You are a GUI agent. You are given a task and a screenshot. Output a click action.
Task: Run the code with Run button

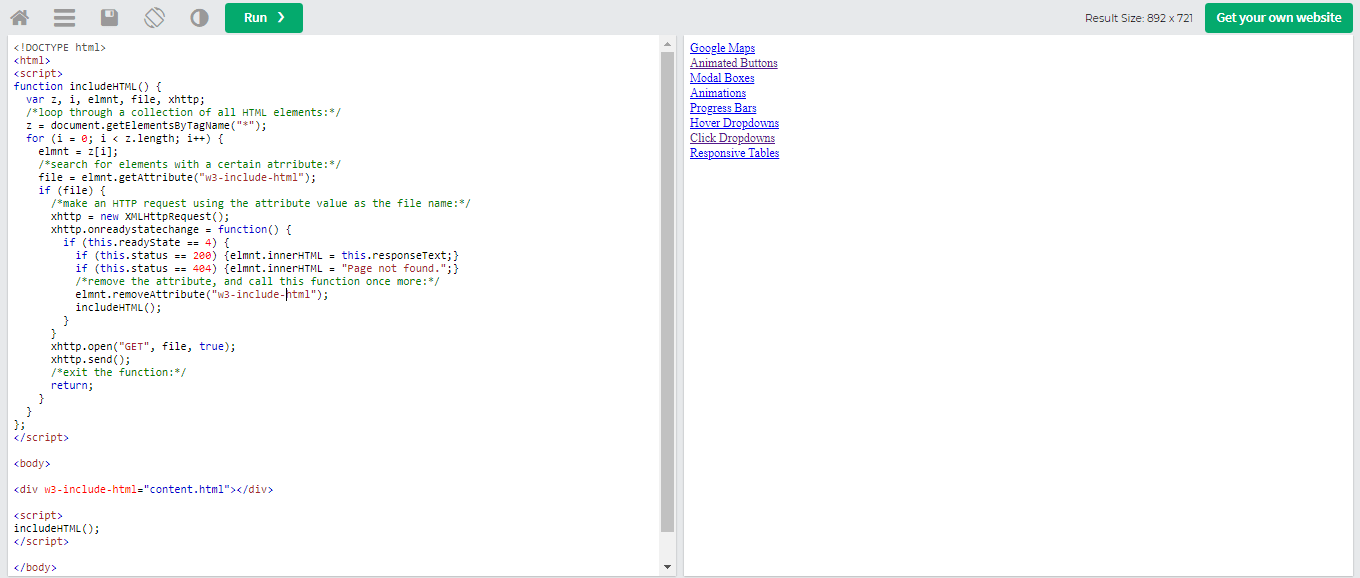[x=264, y=18]
